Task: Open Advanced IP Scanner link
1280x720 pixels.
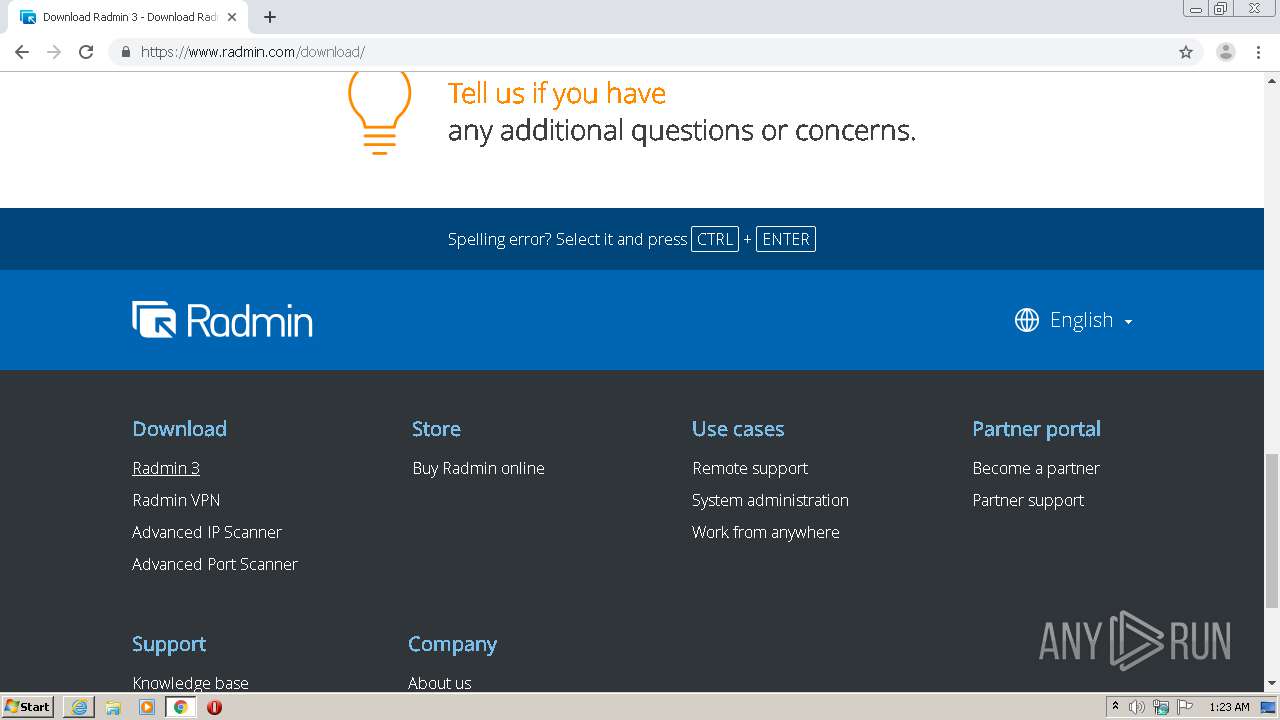Action: pos(207,532)
